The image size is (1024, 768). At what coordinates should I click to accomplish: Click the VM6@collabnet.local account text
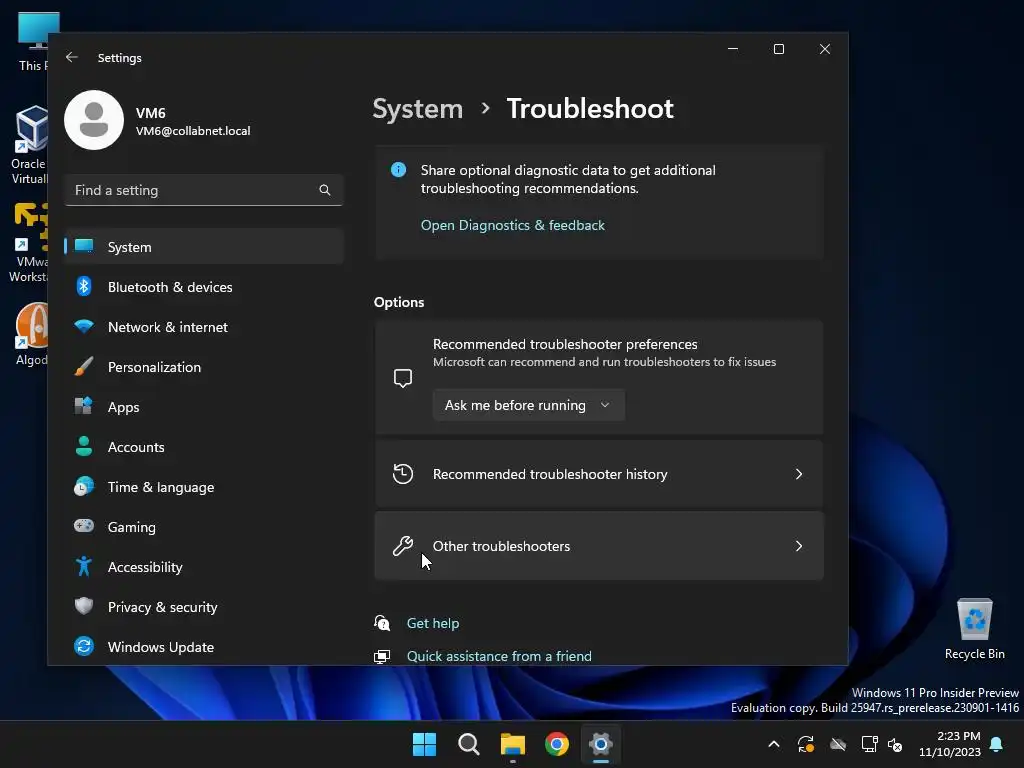click(193, 131)
